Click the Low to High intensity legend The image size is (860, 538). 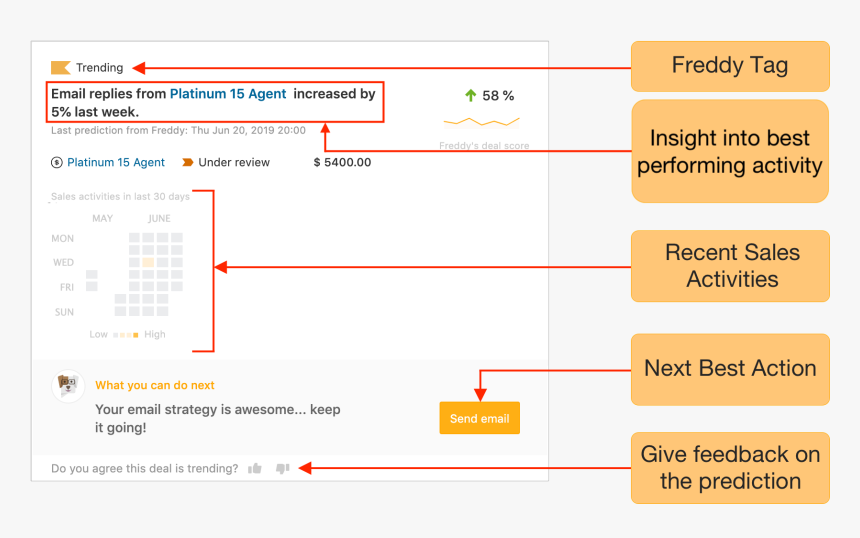point(127,335)
